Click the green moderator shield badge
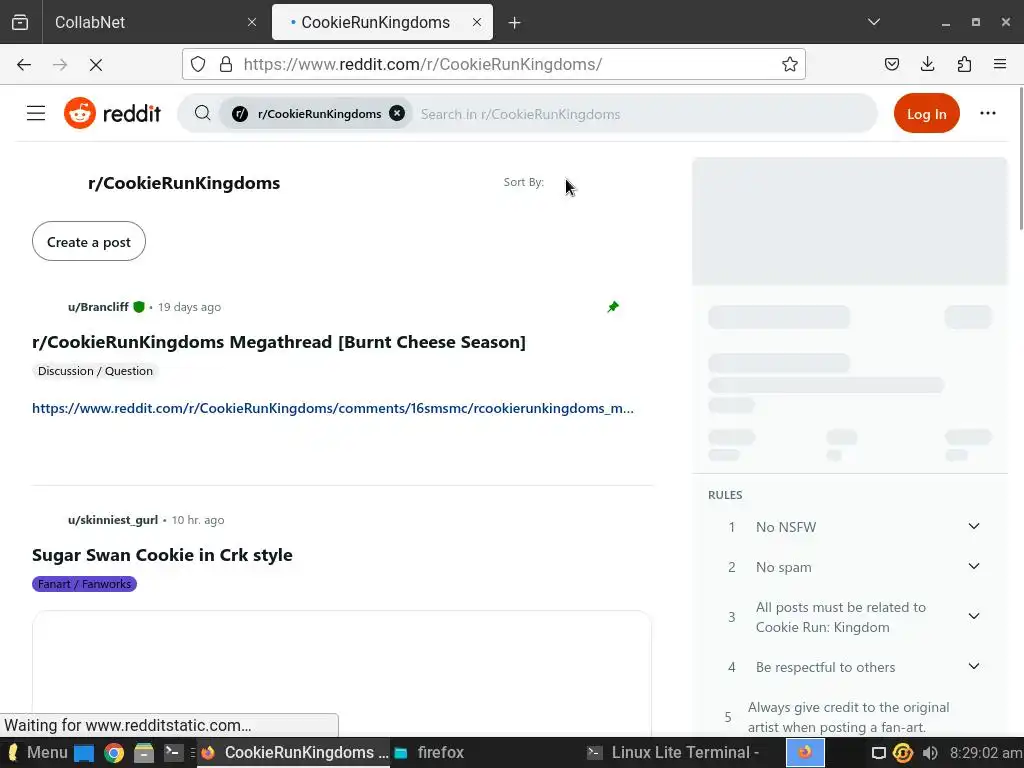The image size is (1024, 768). pyautogui.click(x=138, y=307)
